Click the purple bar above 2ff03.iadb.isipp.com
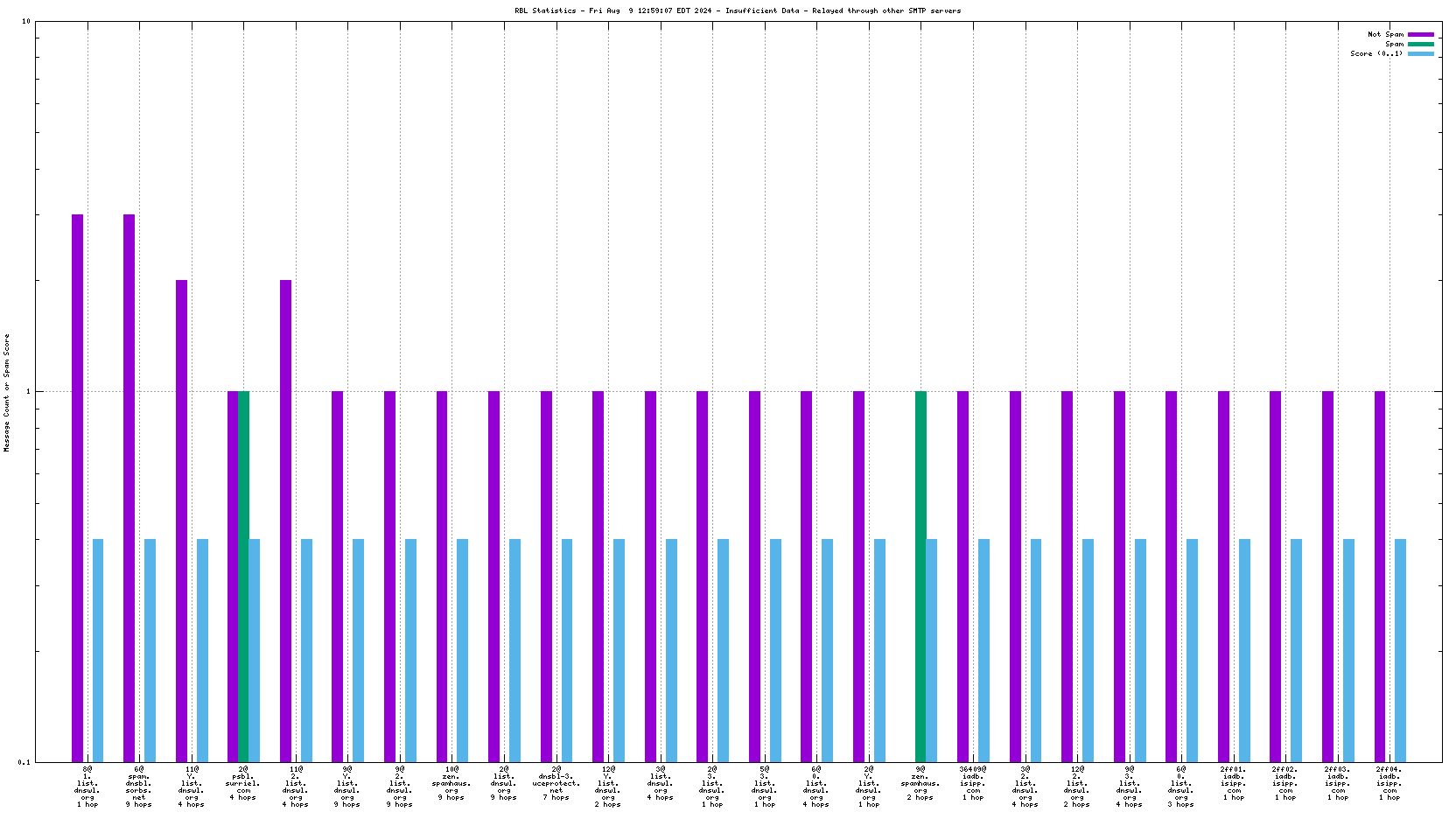The width and height of the screenshot is (1456, 819). (x=1327, y=576)
